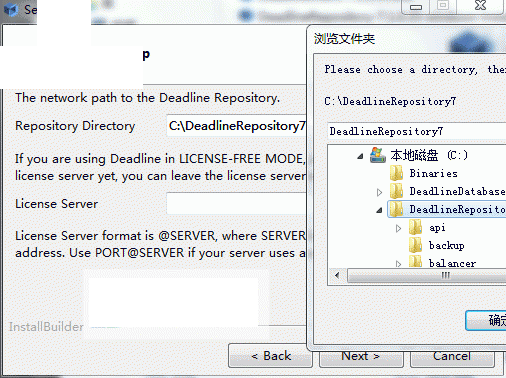Viewport: 506px width, 378px height.
Task: Click the Back button in setup window
Action: pyautogui.click(x=270, y=356)
